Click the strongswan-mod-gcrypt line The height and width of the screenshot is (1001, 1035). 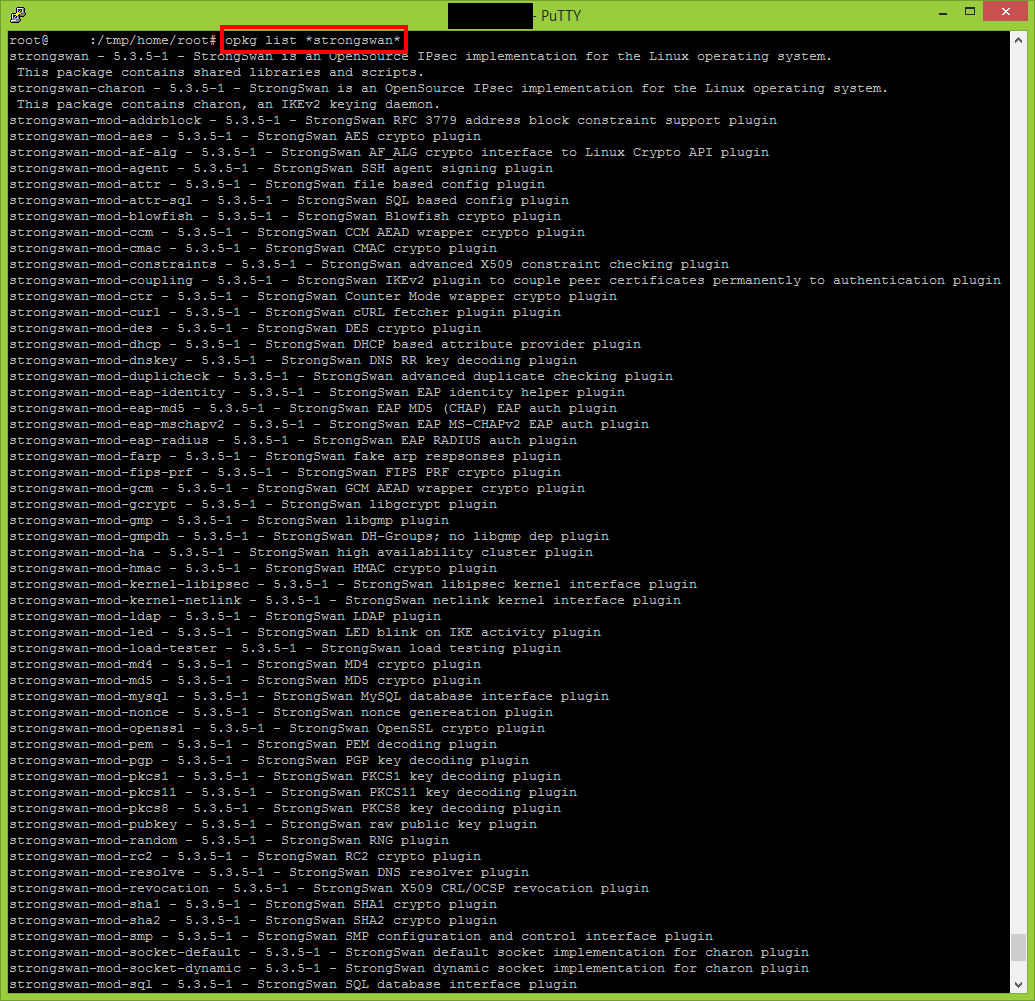[253, 504]
